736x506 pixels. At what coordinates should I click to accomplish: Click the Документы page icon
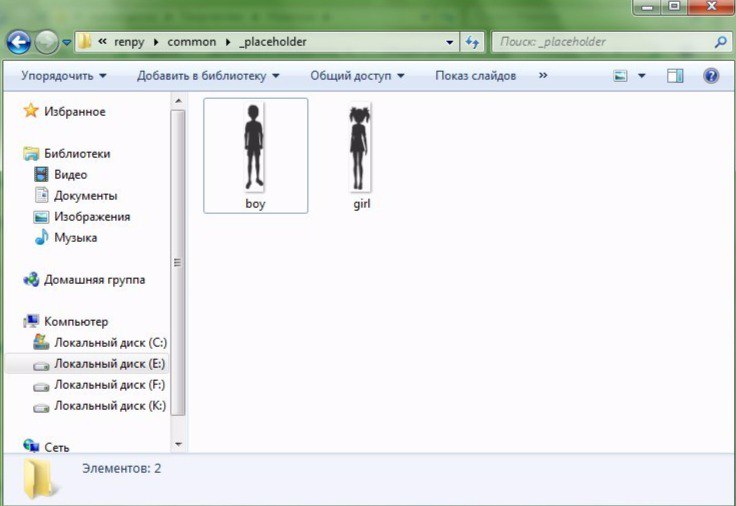[x=42, y=195]
